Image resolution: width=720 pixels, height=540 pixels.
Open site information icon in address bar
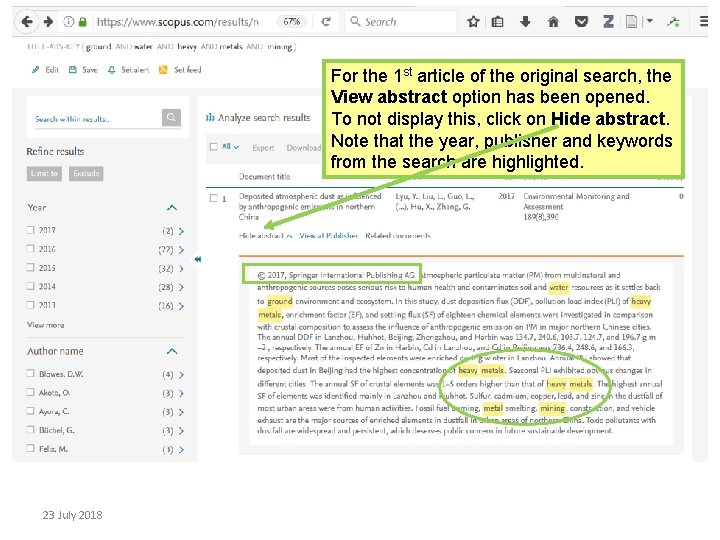pos(68,22)
